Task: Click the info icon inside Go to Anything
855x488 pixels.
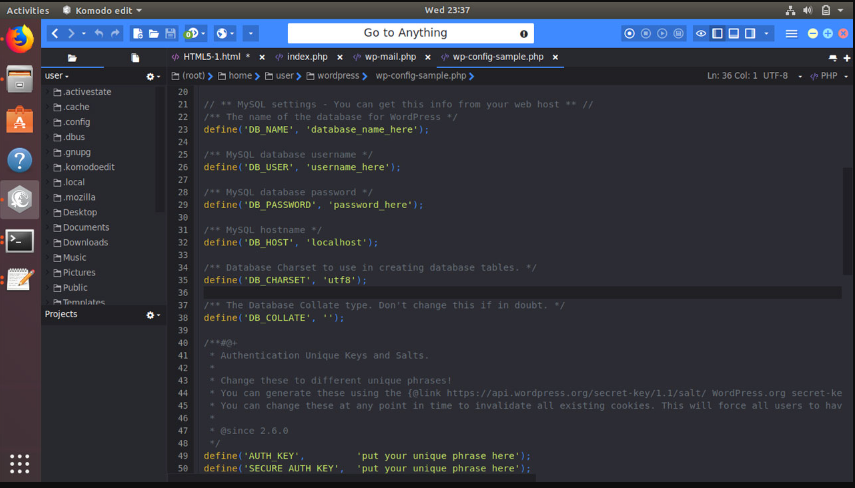Action: [x=523, y=34]
